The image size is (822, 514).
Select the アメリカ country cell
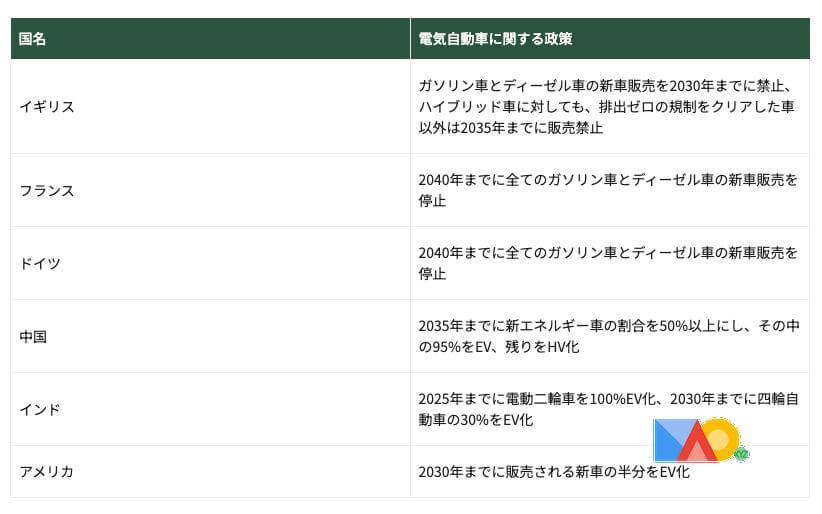pyautogui.click(x=47, y=471)
